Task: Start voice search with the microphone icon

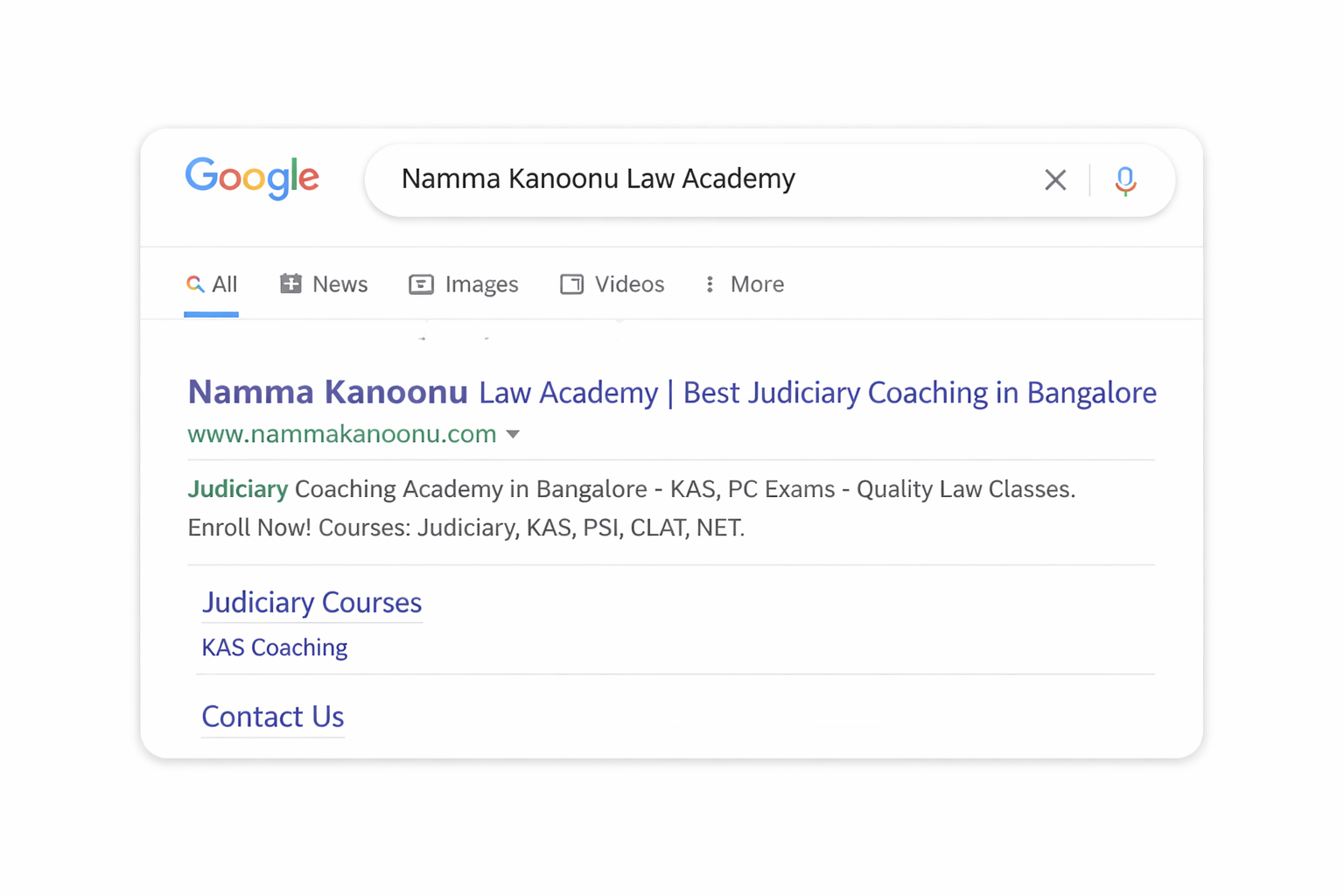Action: [x=1125, y=180]
